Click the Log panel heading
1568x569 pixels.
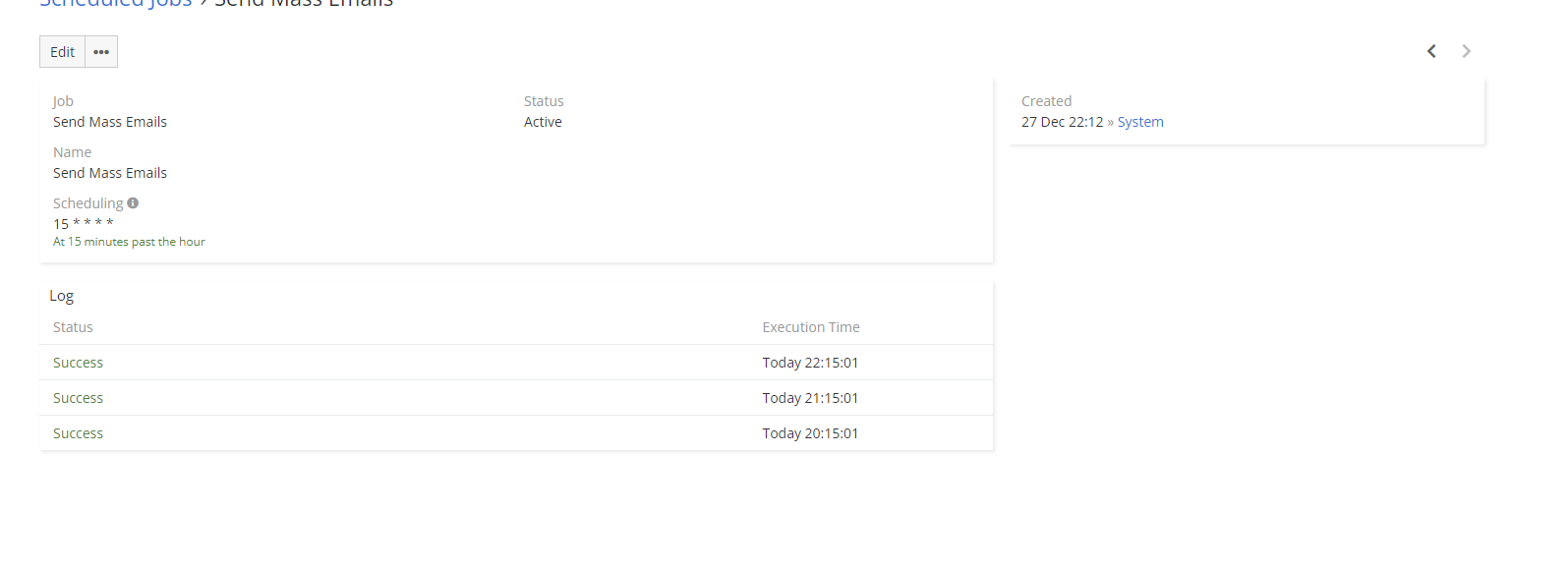click(x=62, y=296)
